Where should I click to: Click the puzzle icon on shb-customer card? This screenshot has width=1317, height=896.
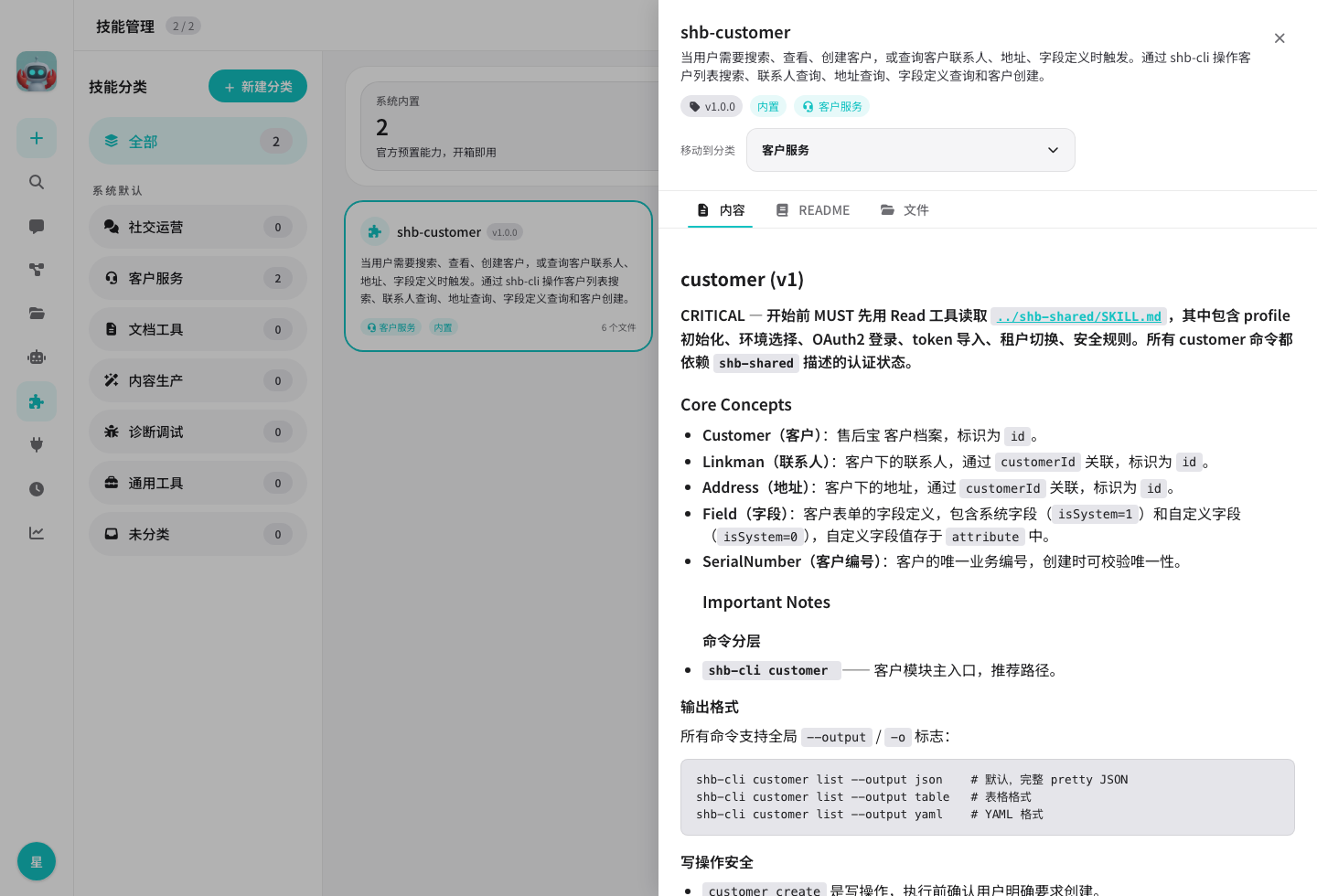coord(375,232)
